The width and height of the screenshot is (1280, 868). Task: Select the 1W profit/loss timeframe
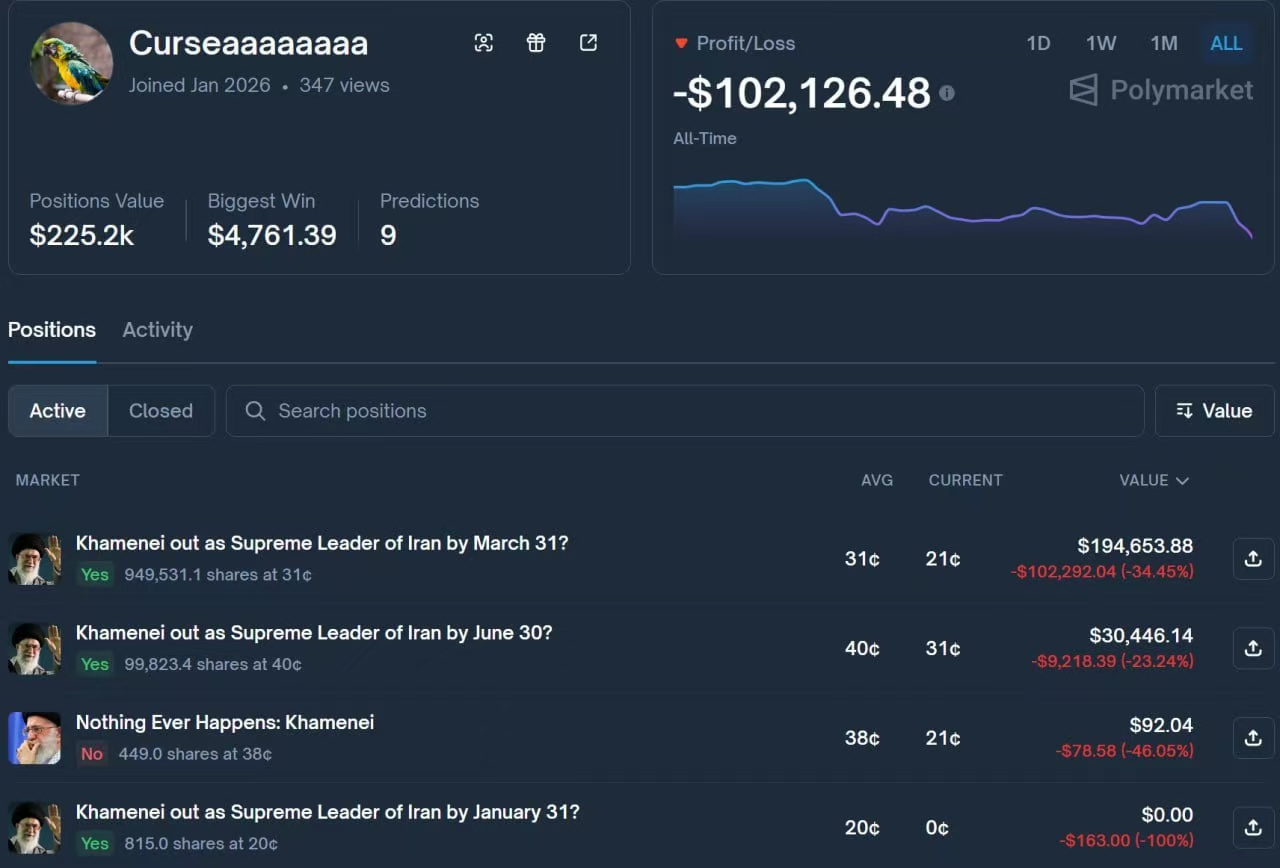(1100, 43)
